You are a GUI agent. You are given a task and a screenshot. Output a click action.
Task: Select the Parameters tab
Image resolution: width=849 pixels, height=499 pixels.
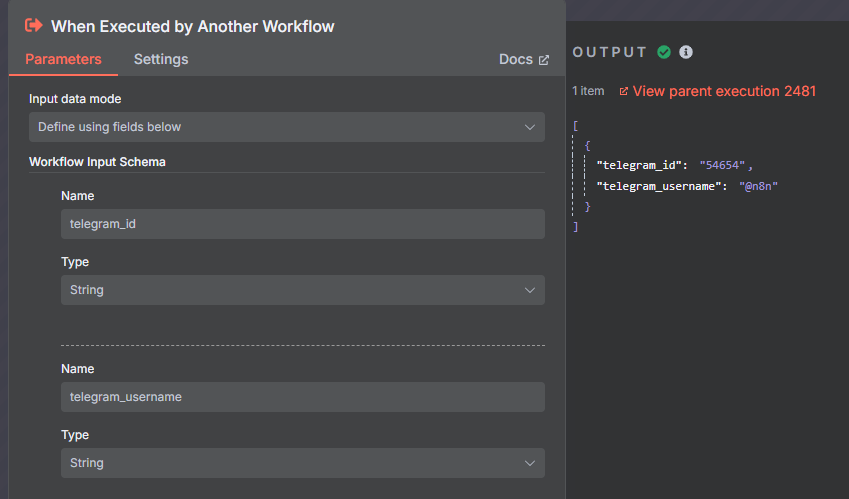tap(63, 59)
